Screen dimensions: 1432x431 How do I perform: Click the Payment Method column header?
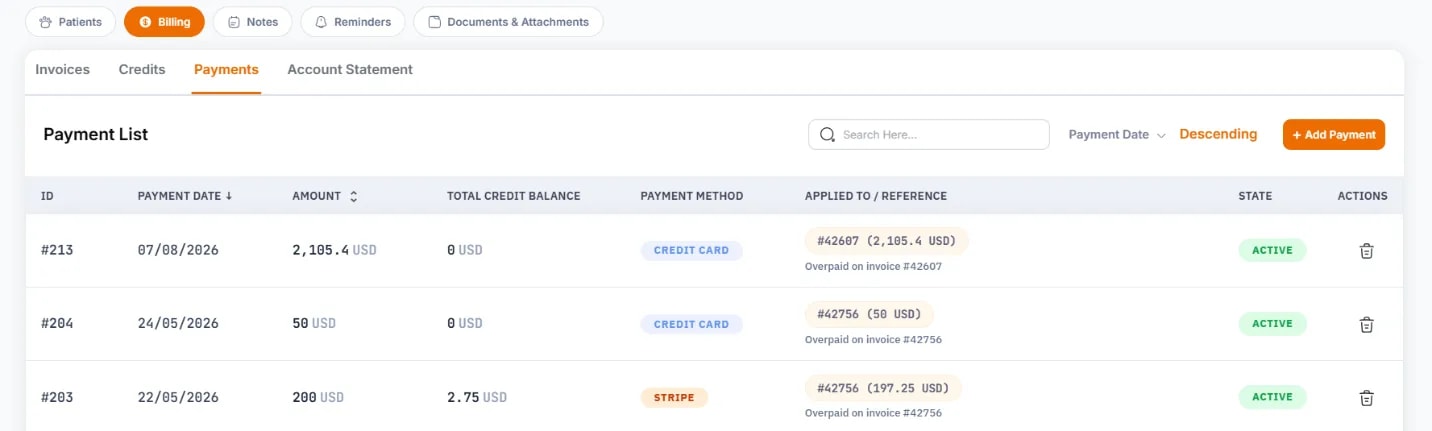(692, 196)
